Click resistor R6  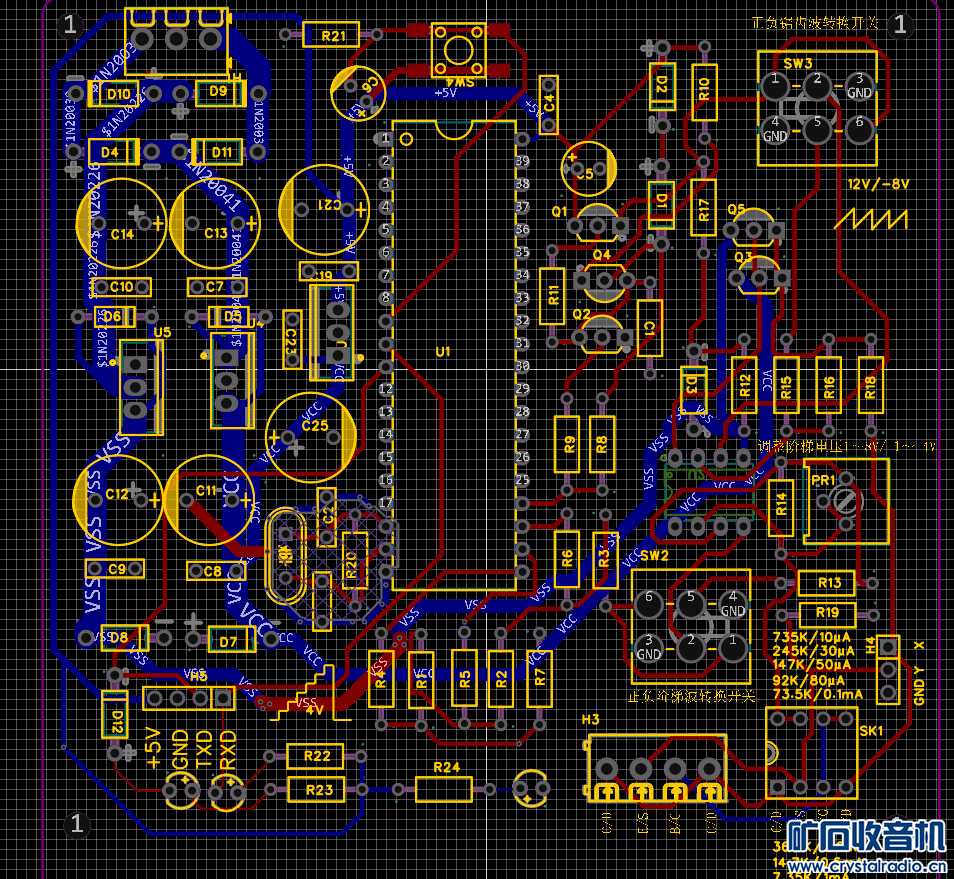click(566, 559)
